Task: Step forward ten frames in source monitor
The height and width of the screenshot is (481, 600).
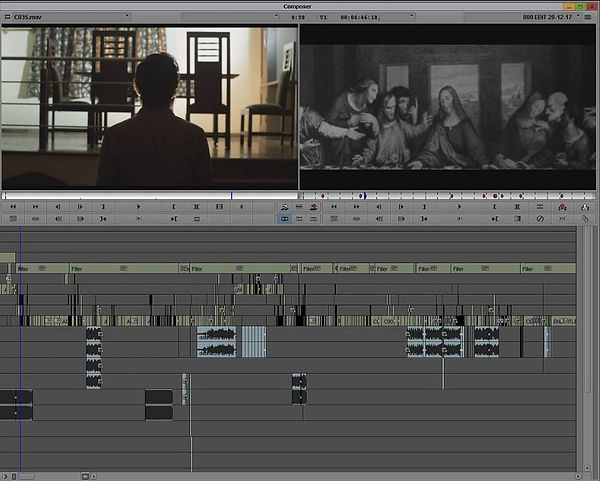Action: (x=80, y=219)
